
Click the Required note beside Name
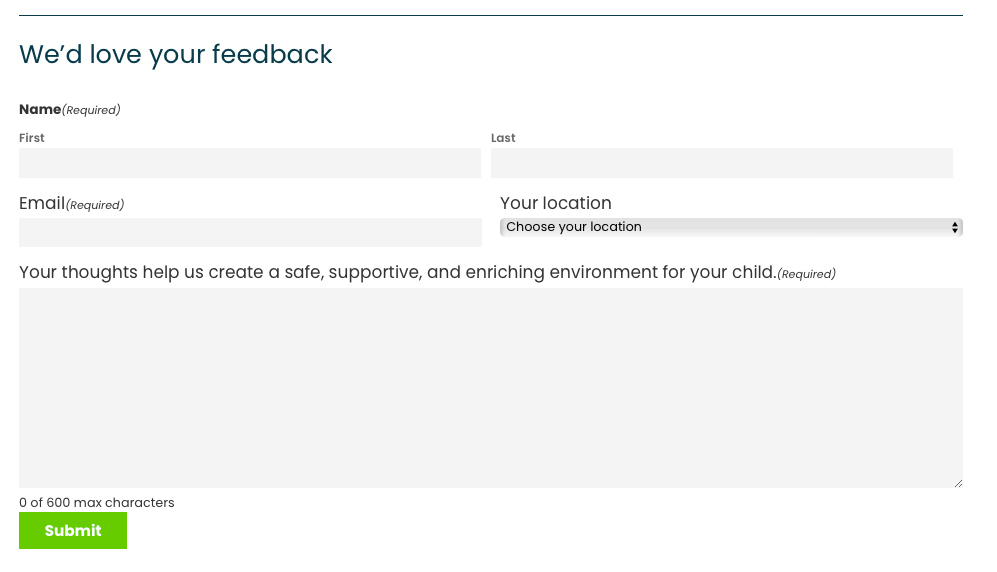pyautogui.click(x=91, y=110)
